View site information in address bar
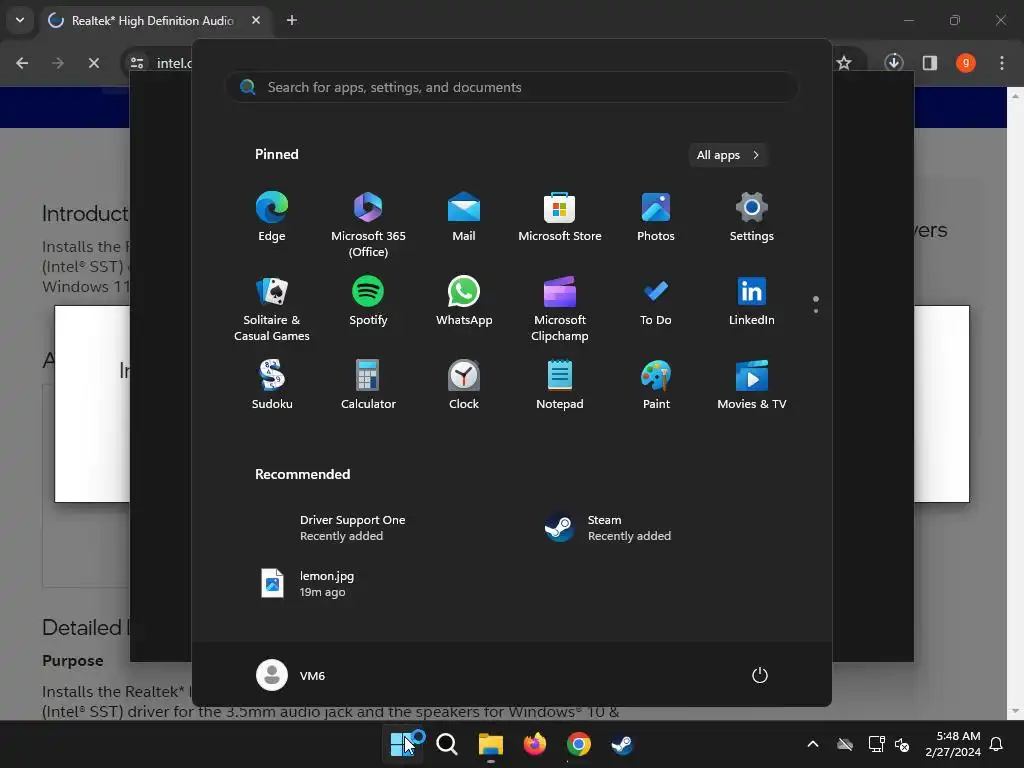The image size is (1024, 768). pos(137,63)
